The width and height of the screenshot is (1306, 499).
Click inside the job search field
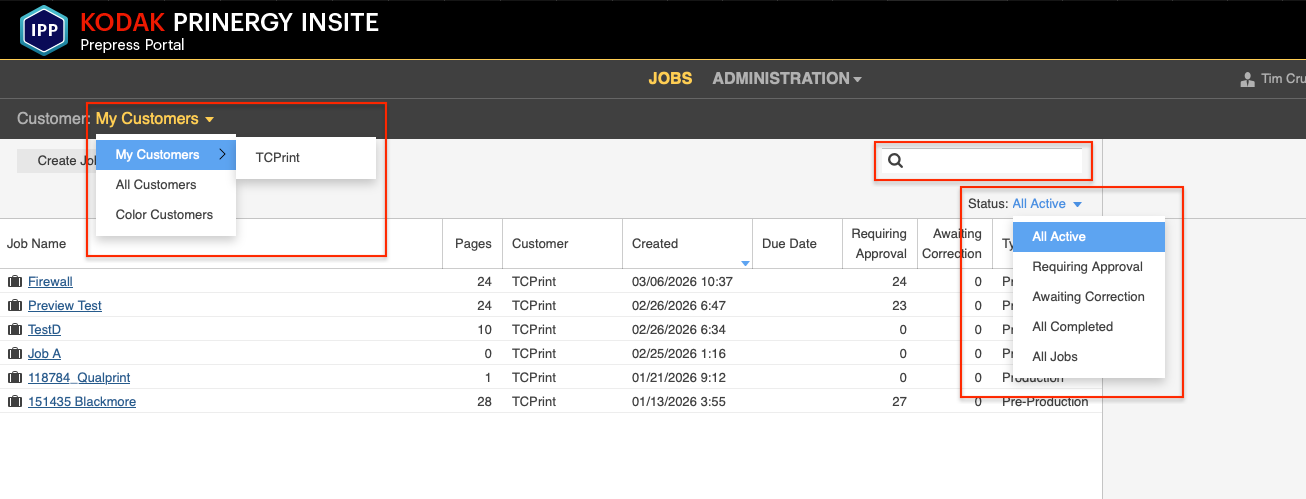pyautogui.click(x=992, y=161)
